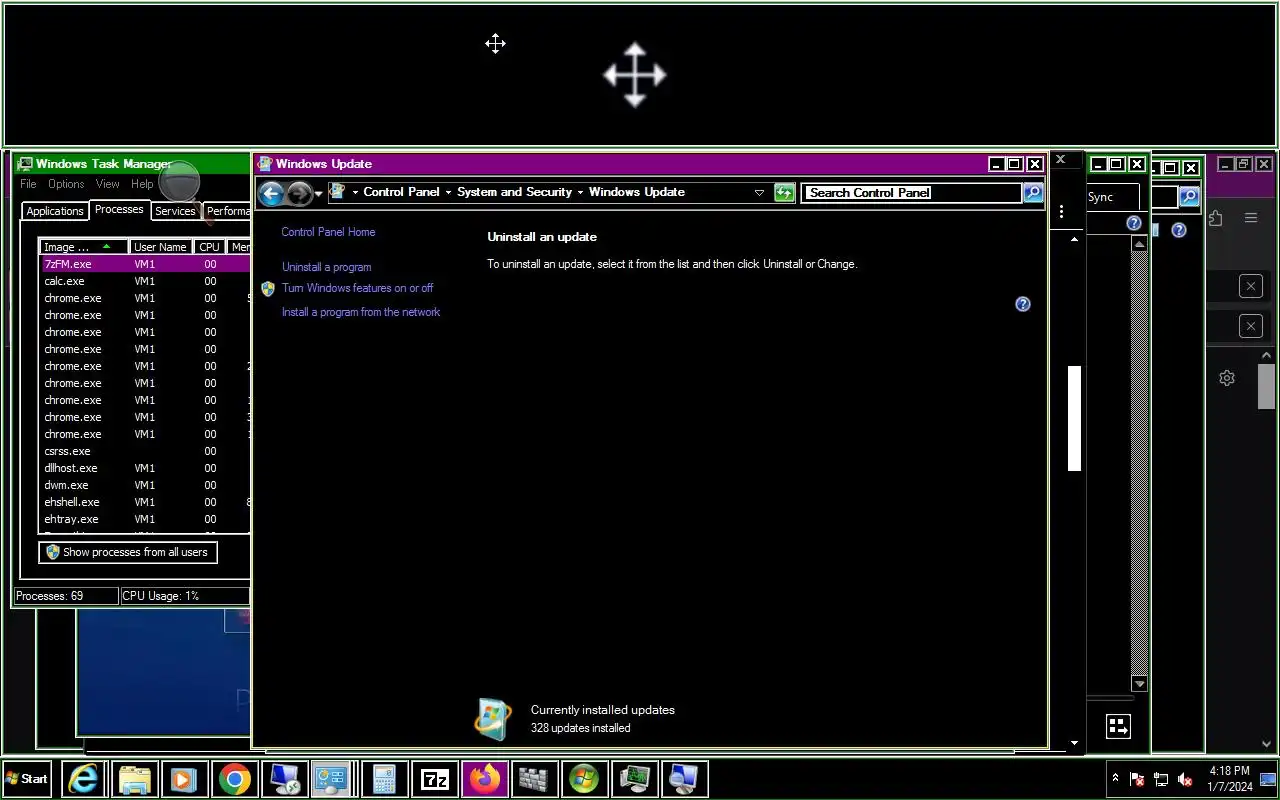
Task: Click the Control Panel icon in address bar
Action: 337,191
